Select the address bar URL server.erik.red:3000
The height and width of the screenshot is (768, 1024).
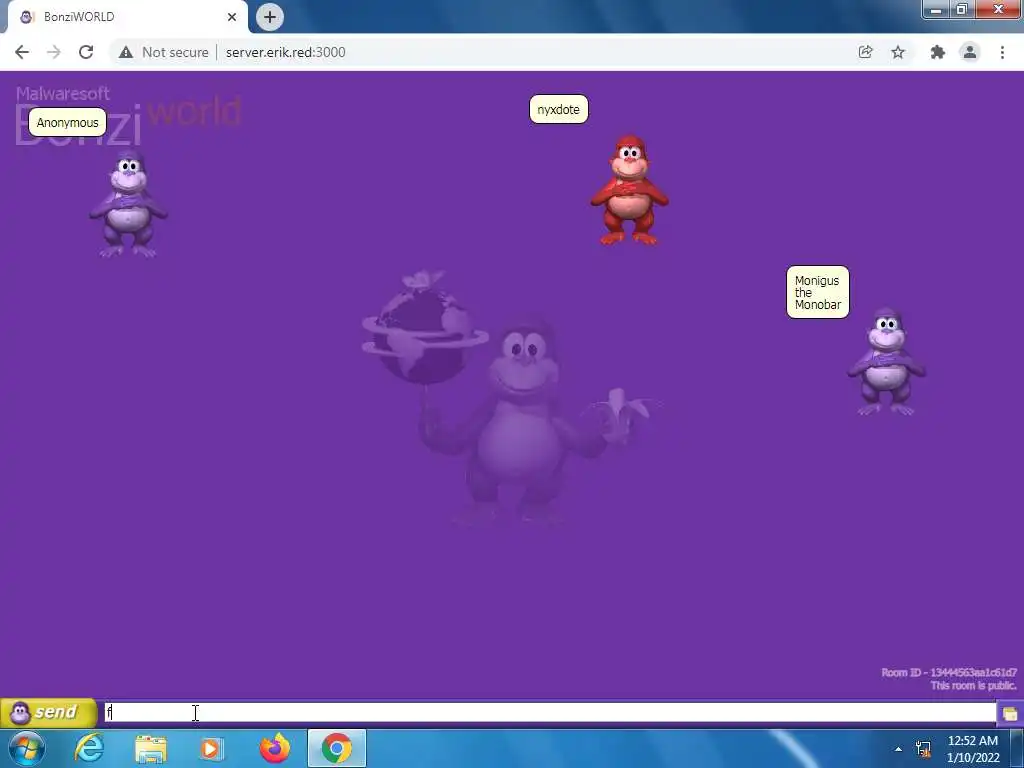[285, 52]
